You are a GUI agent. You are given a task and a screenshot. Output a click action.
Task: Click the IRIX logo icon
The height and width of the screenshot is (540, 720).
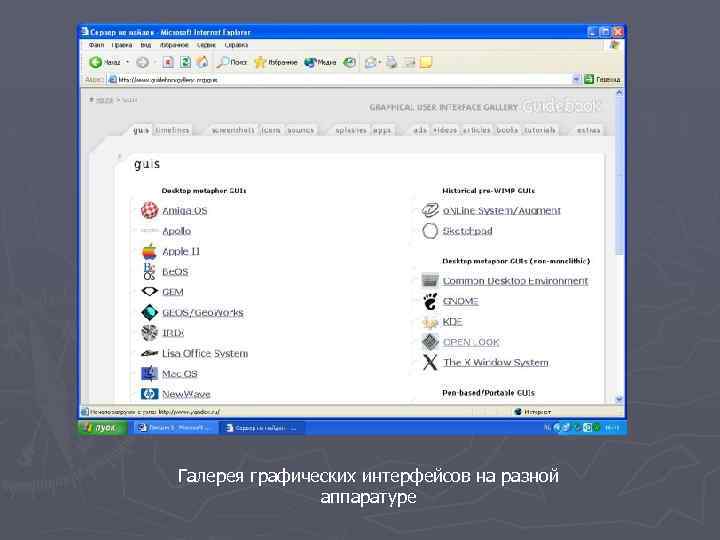[149, 332]
